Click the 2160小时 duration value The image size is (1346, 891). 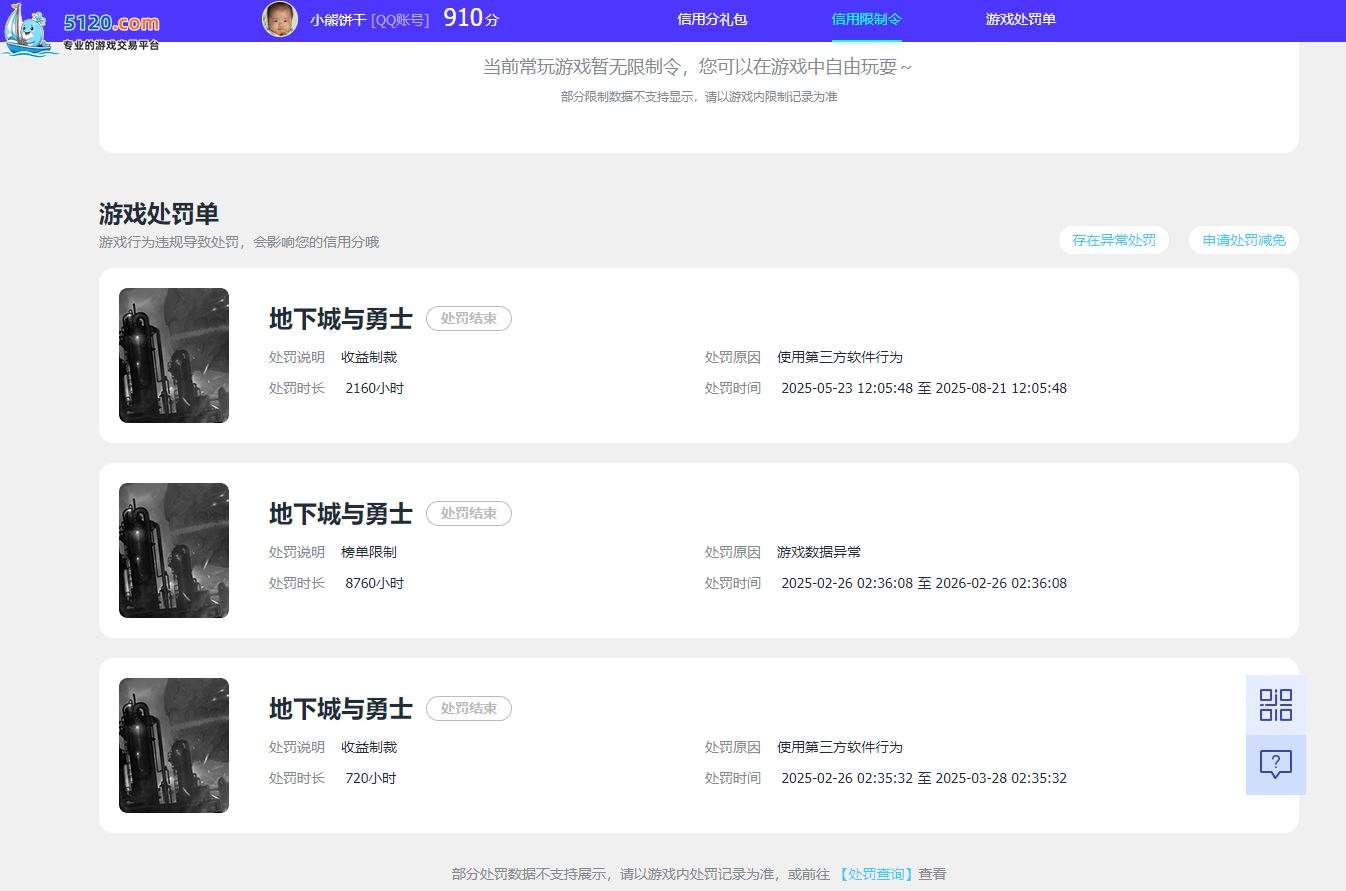click(x=374, y=388)
